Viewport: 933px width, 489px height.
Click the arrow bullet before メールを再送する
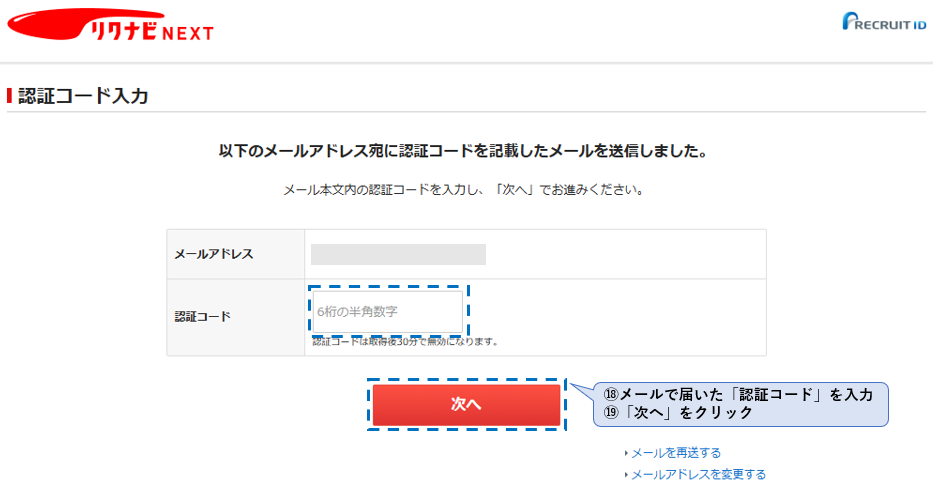(626, 453)
